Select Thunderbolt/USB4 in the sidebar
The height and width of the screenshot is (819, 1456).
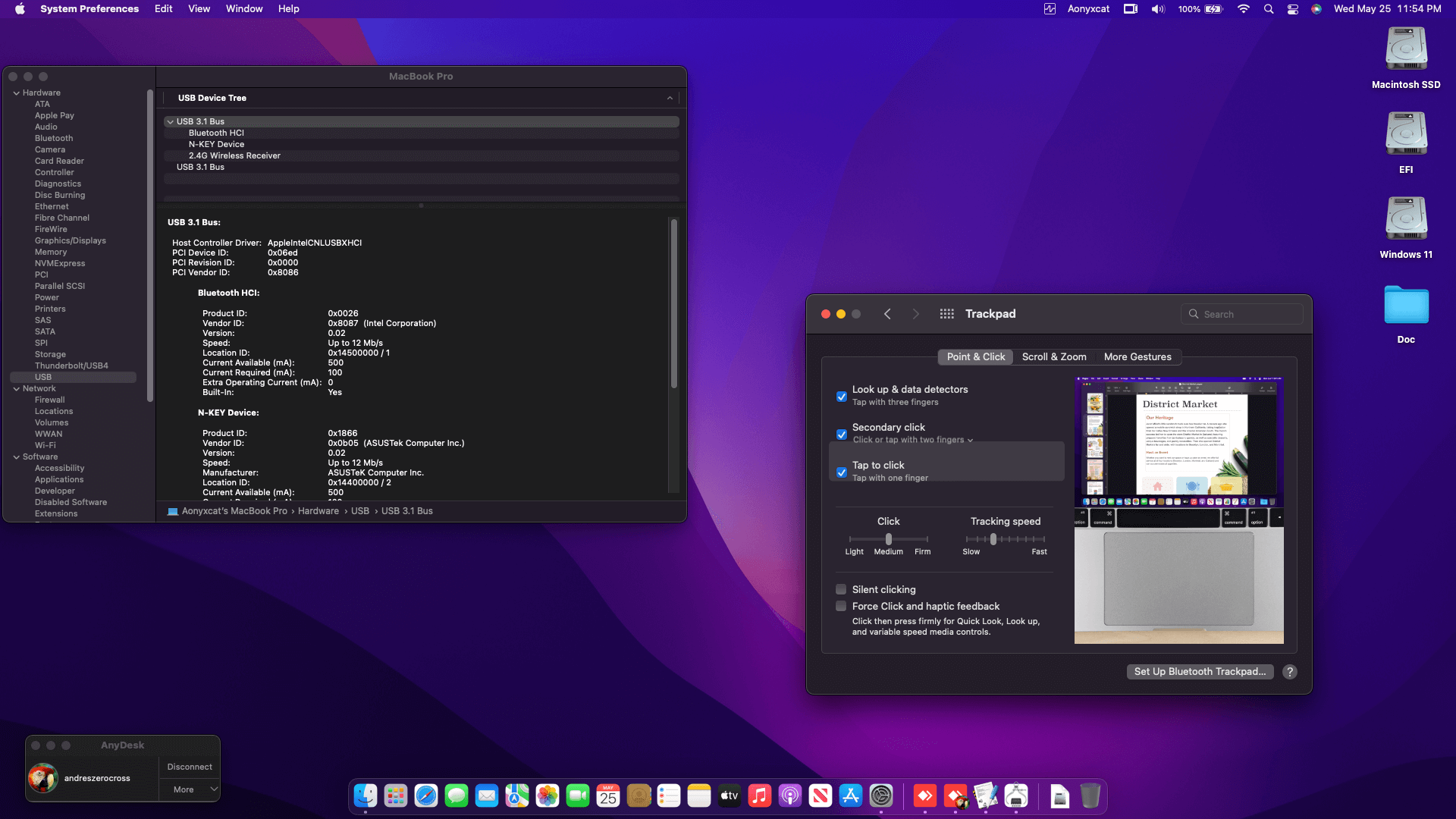click(71, 366)
